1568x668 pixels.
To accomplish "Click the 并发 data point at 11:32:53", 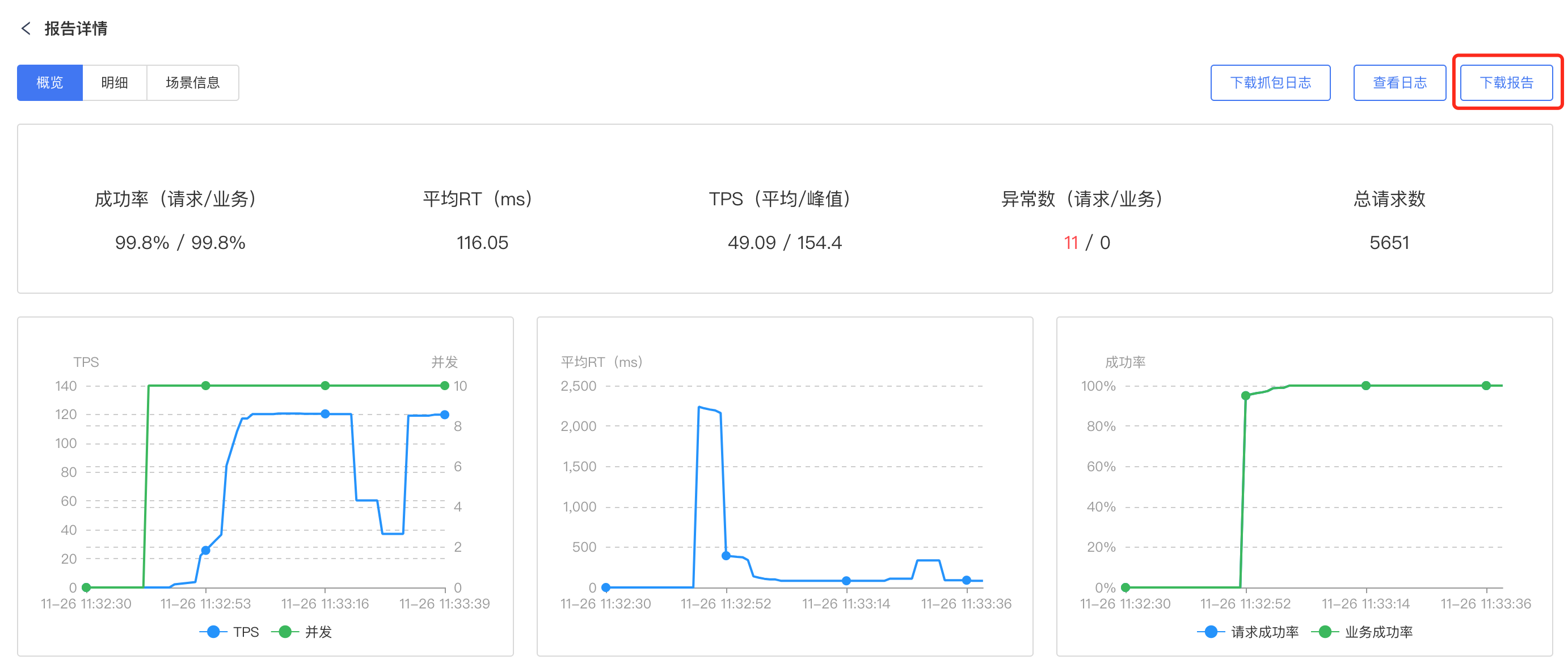I will click(206, 385).
